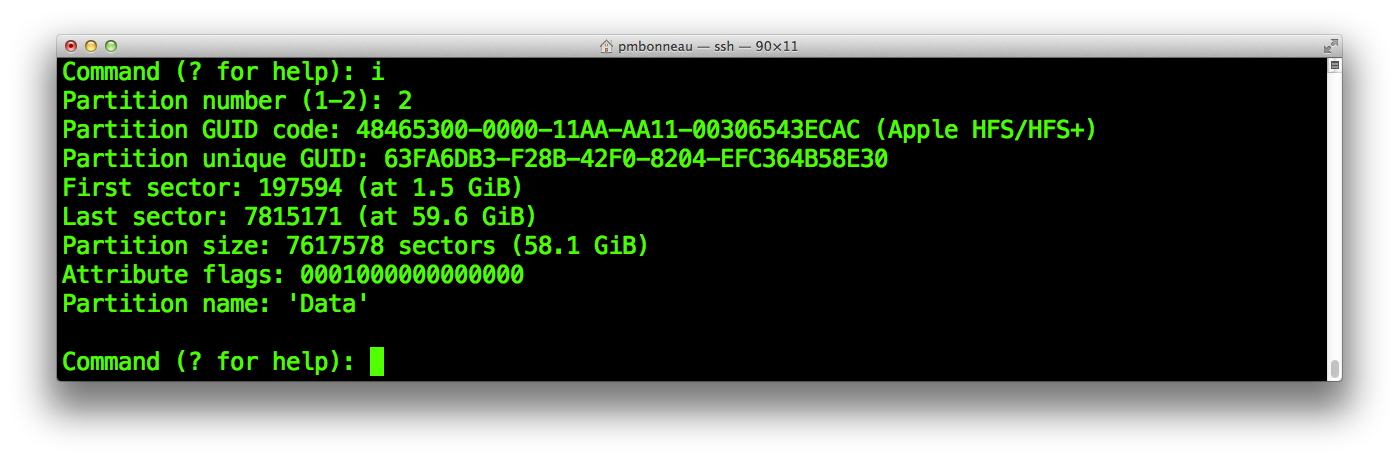The width and height of the screenshot is (1399, 460).
Task: Click the split pane icon above scrollbar
Action: point(1334,65)
